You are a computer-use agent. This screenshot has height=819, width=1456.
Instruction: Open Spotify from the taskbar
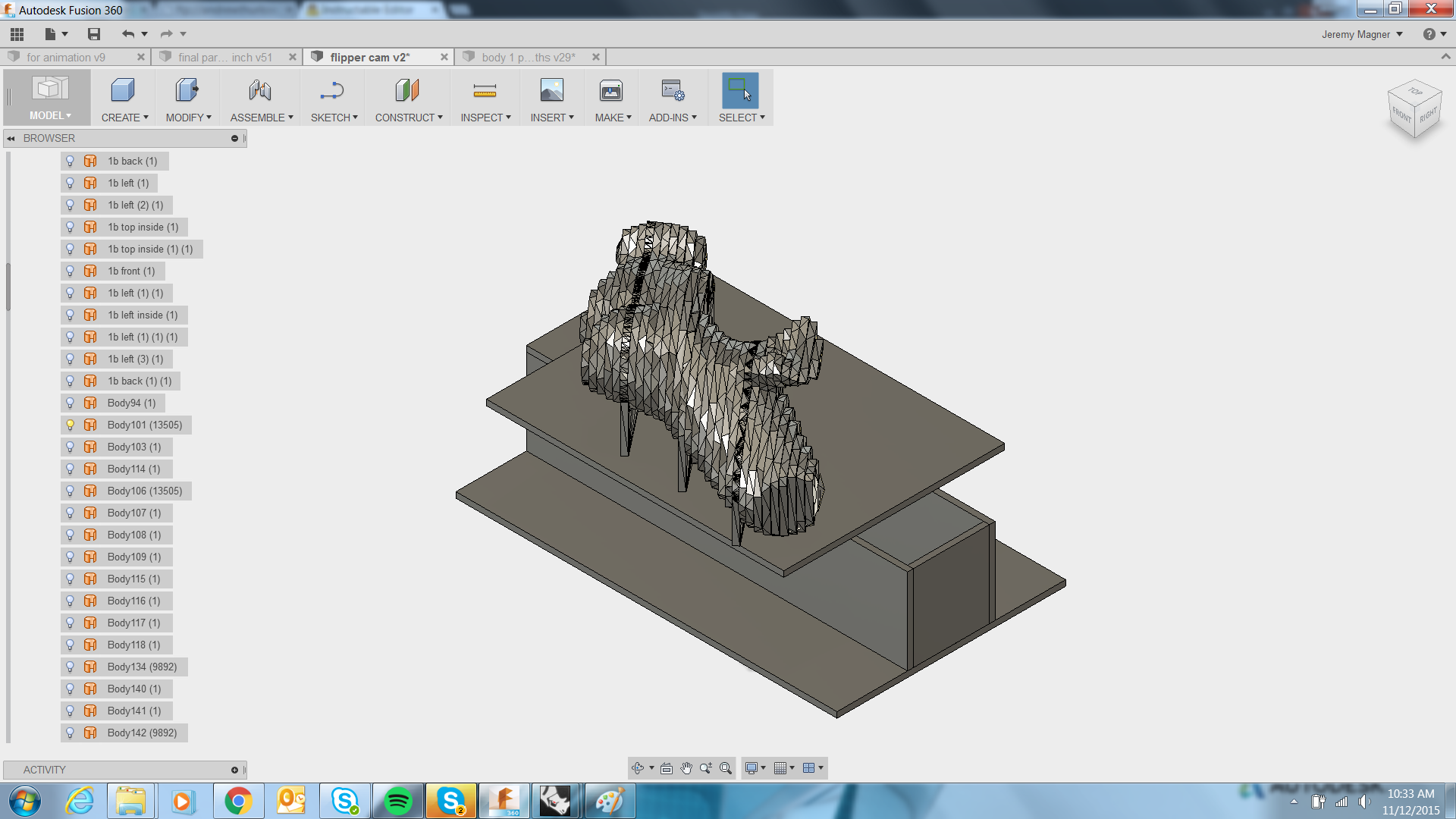(x=398, y=802)
